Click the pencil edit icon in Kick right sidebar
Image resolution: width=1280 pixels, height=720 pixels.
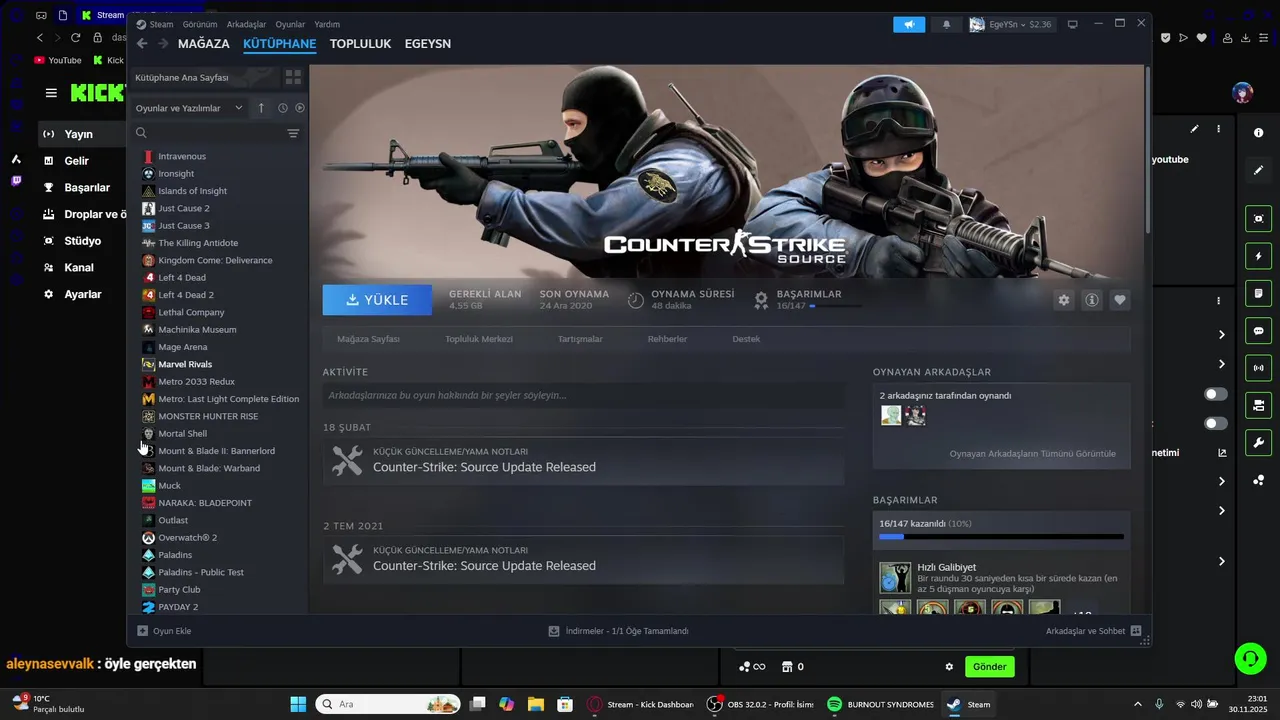(x=1258, y=170)
